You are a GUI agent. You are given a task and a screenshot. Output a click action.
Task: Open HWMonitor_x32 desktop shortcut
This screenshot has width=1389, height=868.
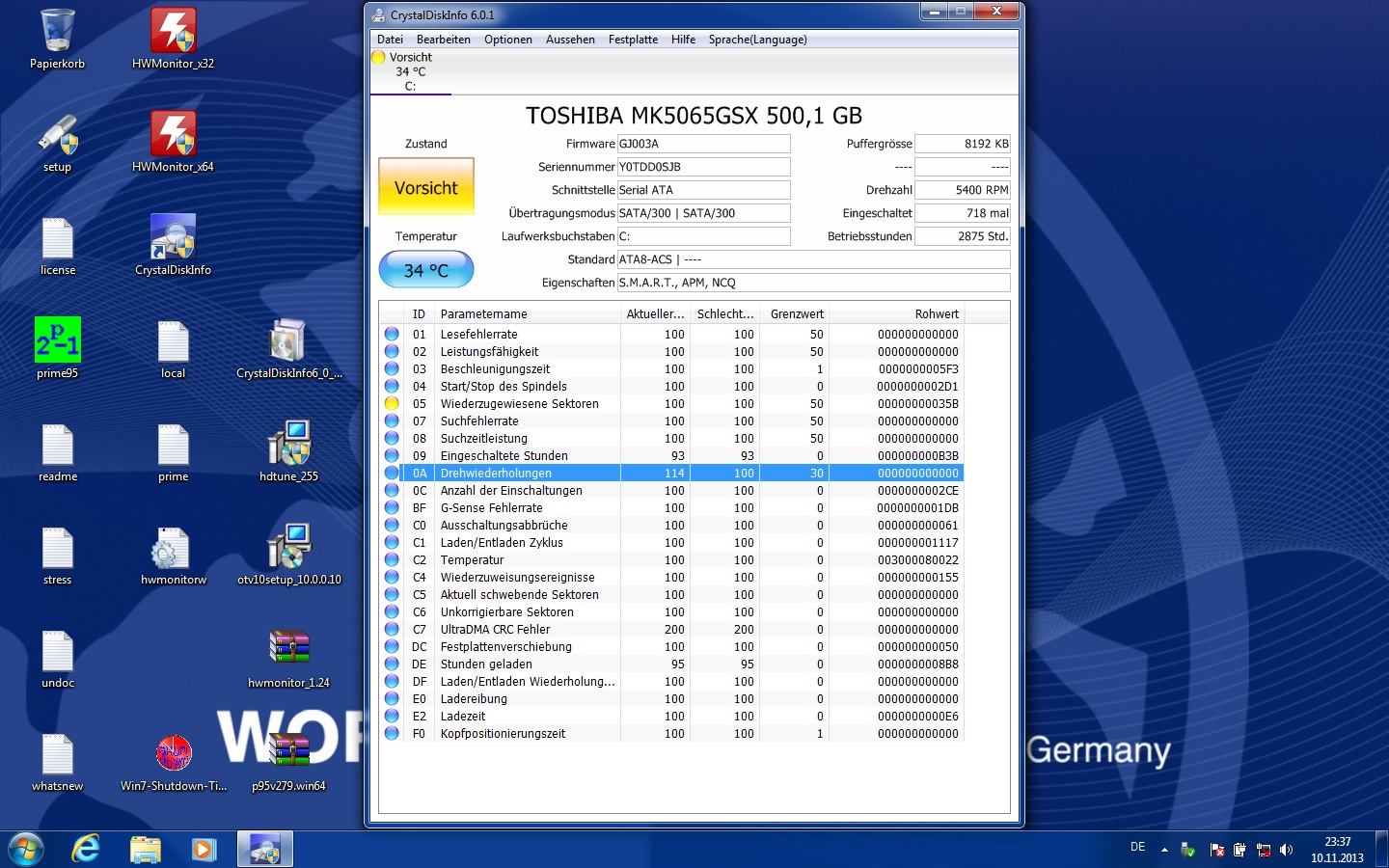point(174,39)
